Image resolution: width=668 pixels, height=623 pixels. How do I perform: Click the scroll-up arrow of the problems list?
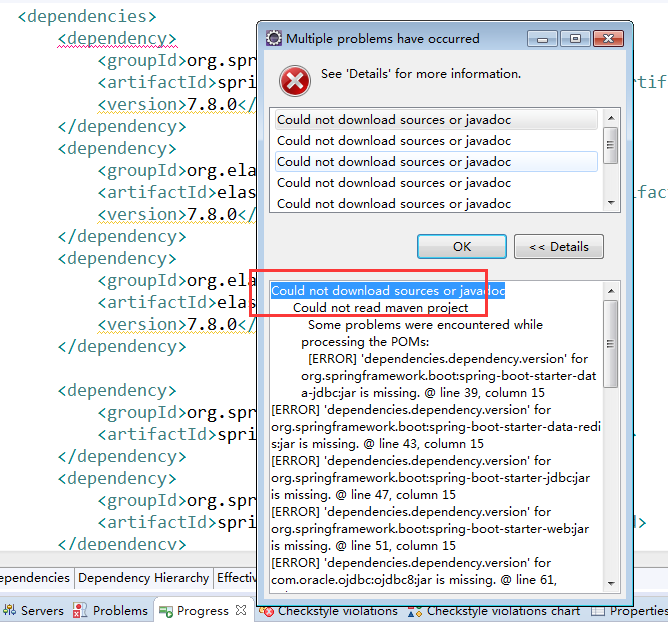click(611, 118)
